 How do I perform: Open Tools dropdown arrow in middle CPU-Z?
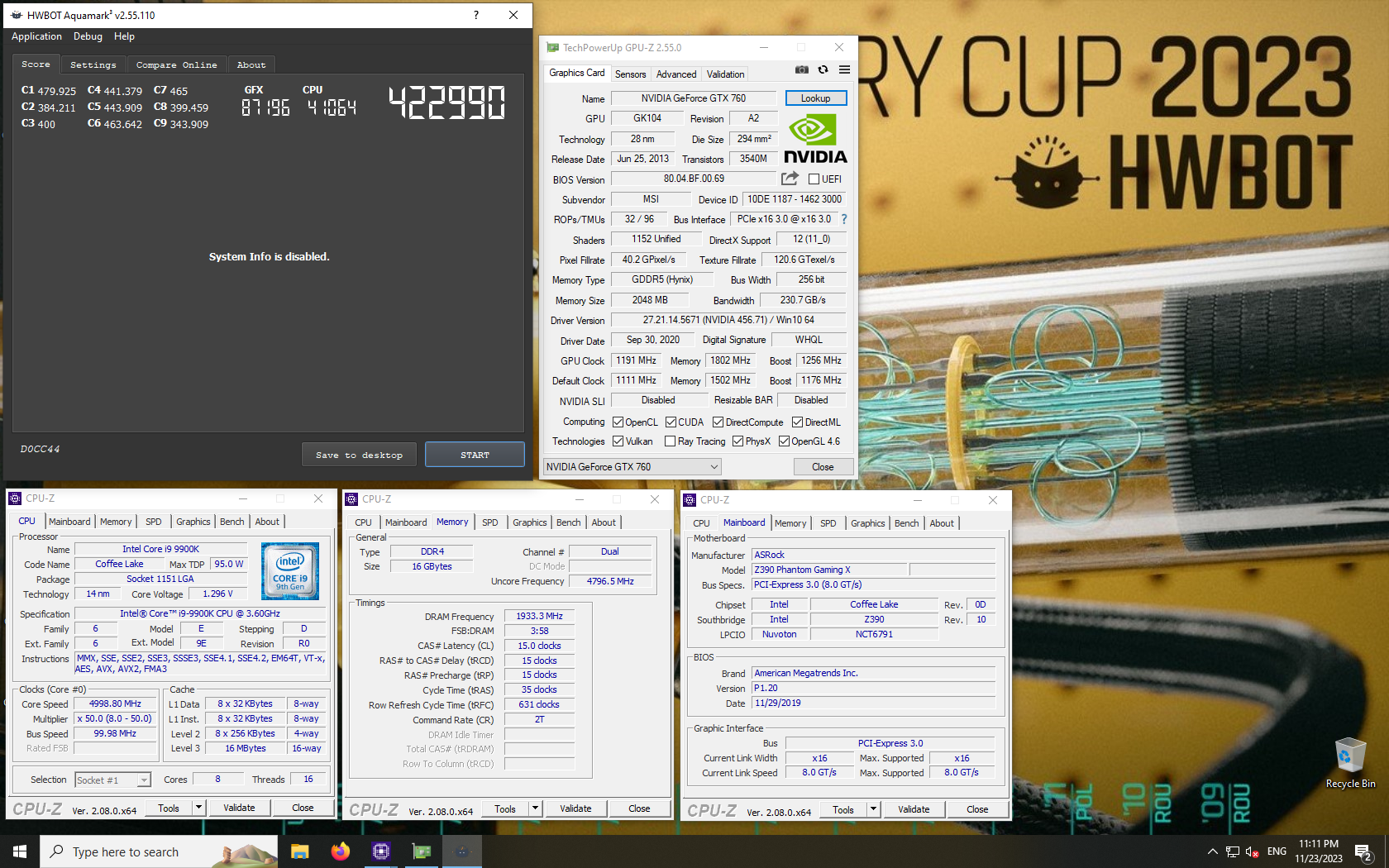535,808
